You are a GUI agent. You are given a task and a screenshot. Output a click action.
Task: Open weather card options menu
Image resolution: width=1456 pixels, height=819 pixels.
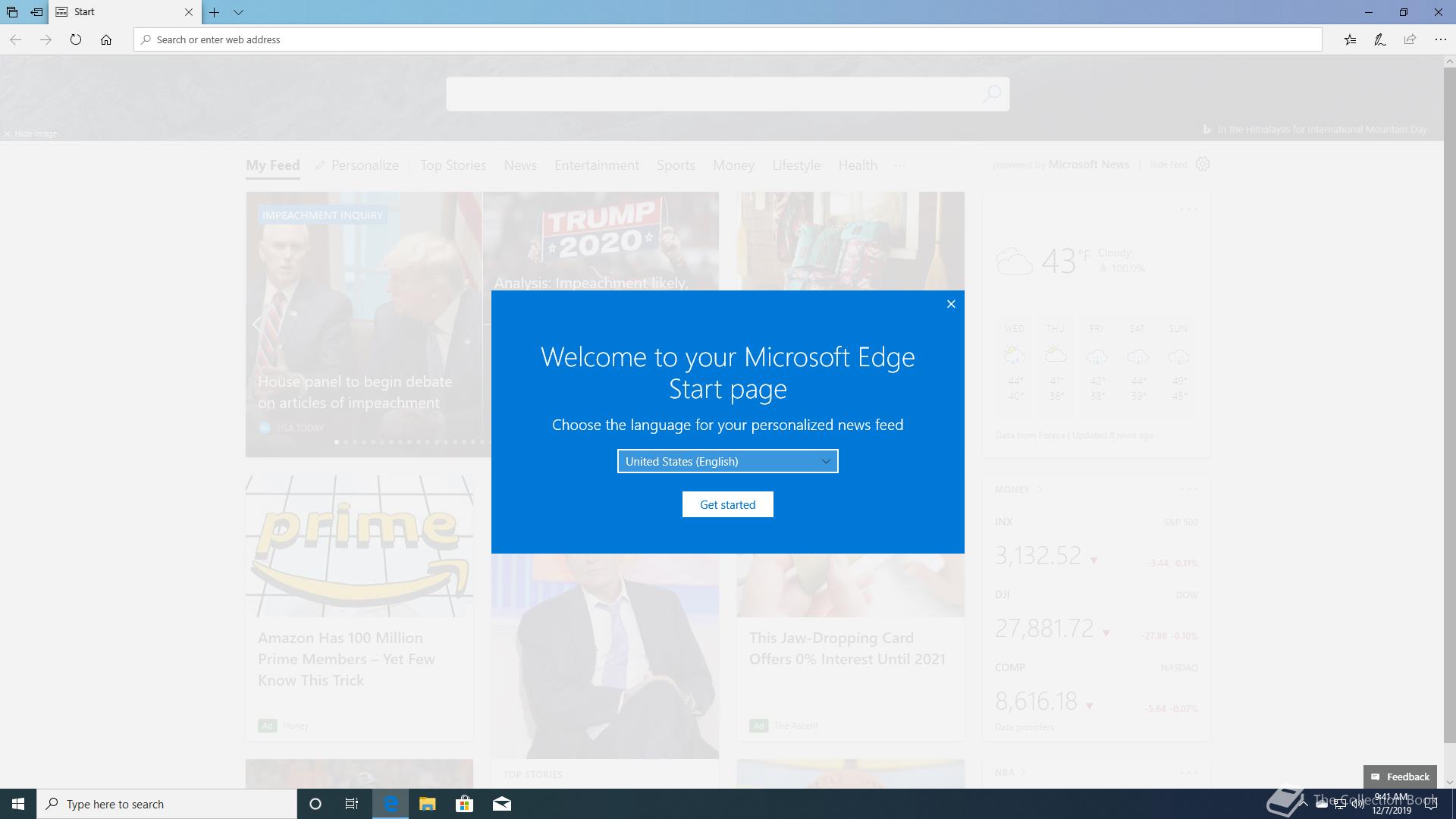1188,209
